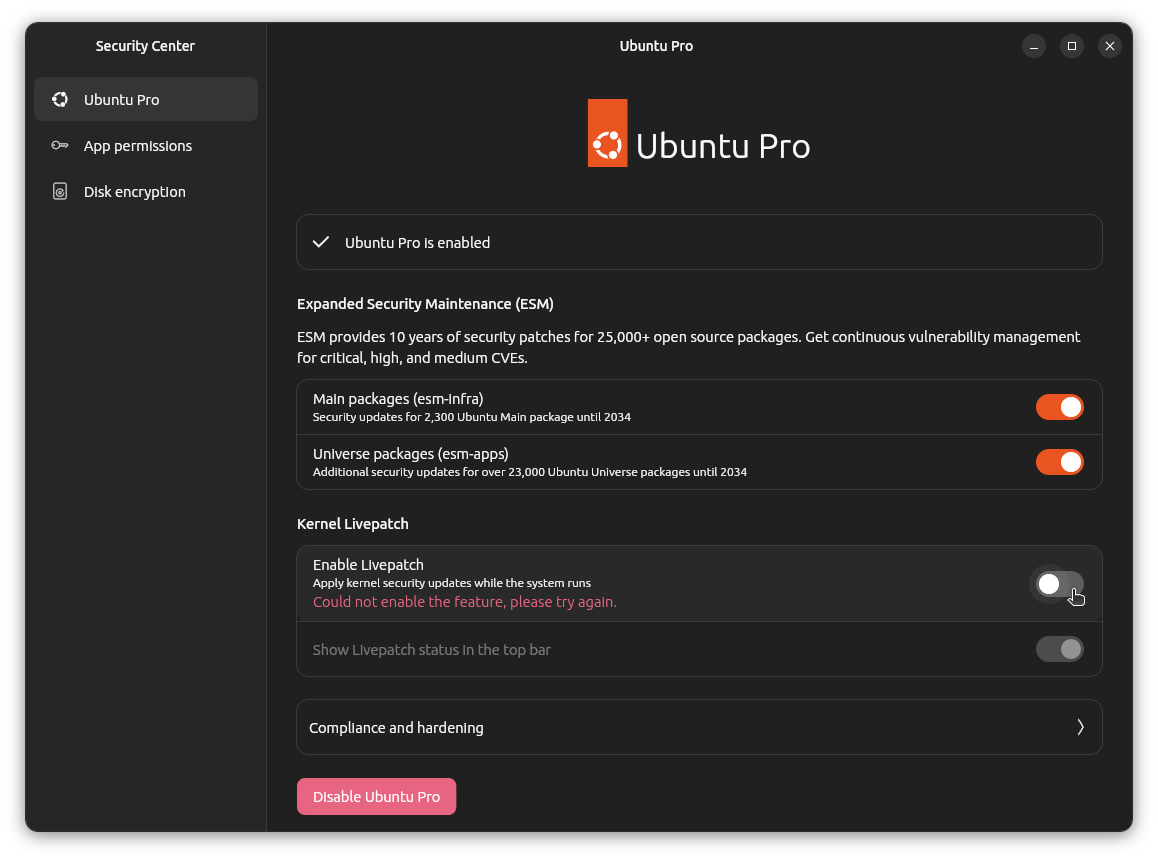Click 'Security updates for 2,300 Ubuntu Main' text
The image size is (1158, 860).
pyautogui.click(x=471, y=417)
